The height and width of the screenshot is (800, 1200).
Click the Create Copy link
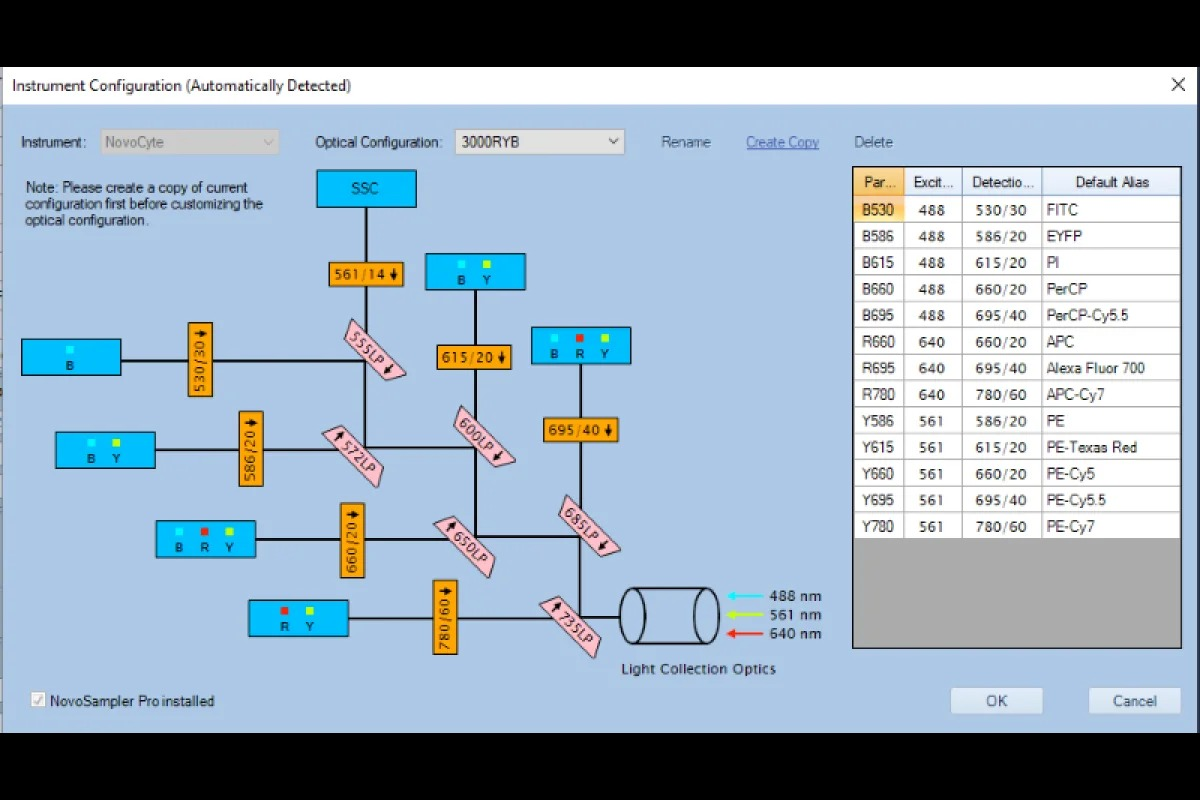tap(782, 142)
